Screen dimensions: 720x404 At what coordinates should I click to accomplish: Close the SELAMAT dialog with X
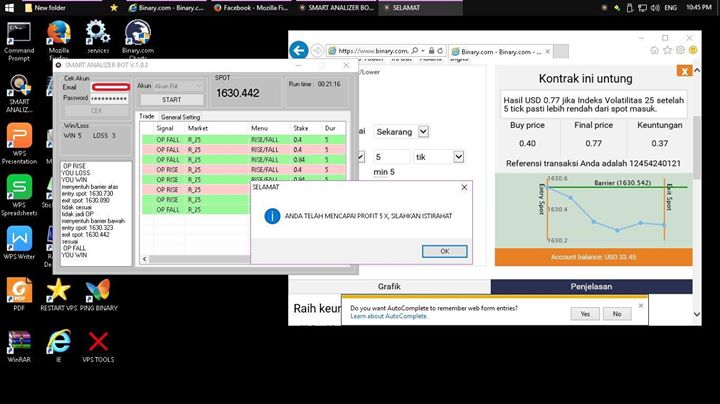coord(464,187)
